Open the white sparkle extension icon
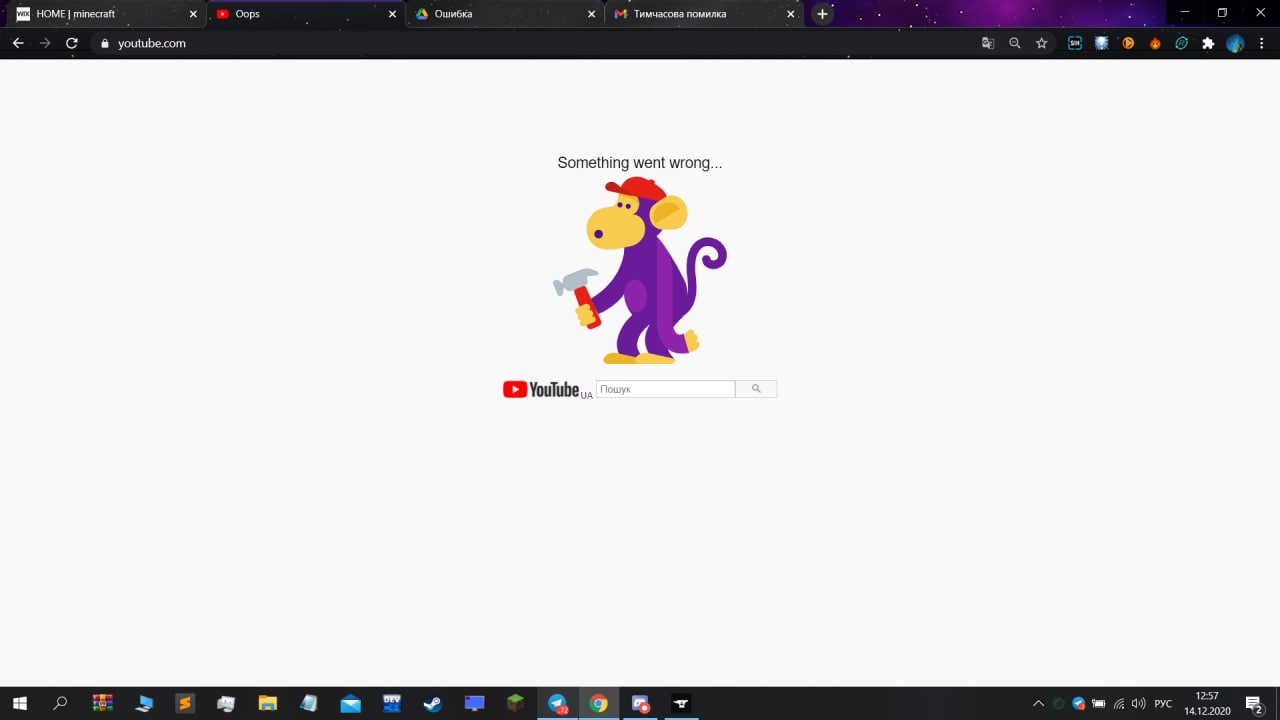1280x720 pixels. coord(1102,43)
